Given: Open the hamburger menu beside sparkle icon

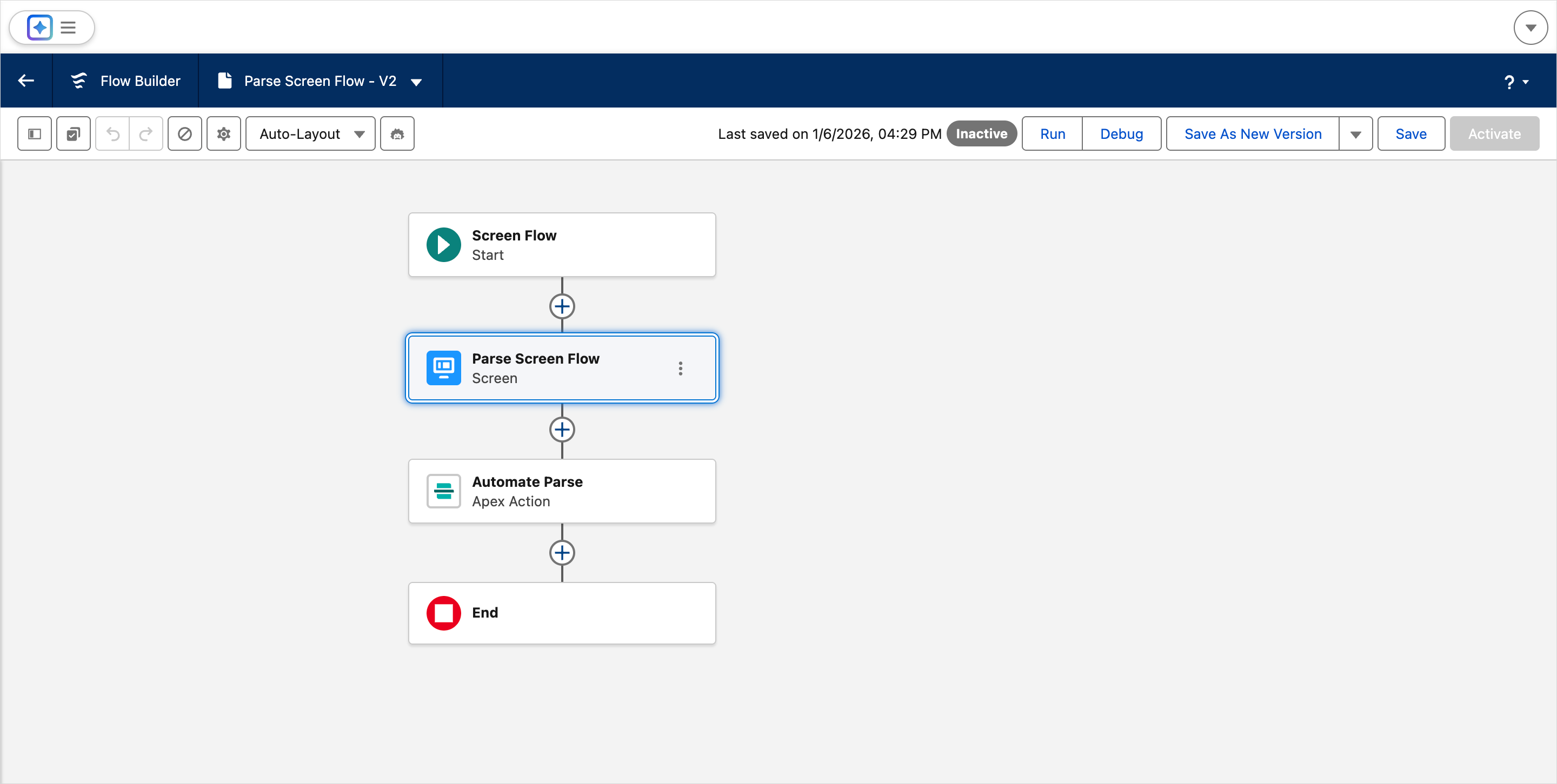Looking at the screenshot, I should [x=68, y=27].
